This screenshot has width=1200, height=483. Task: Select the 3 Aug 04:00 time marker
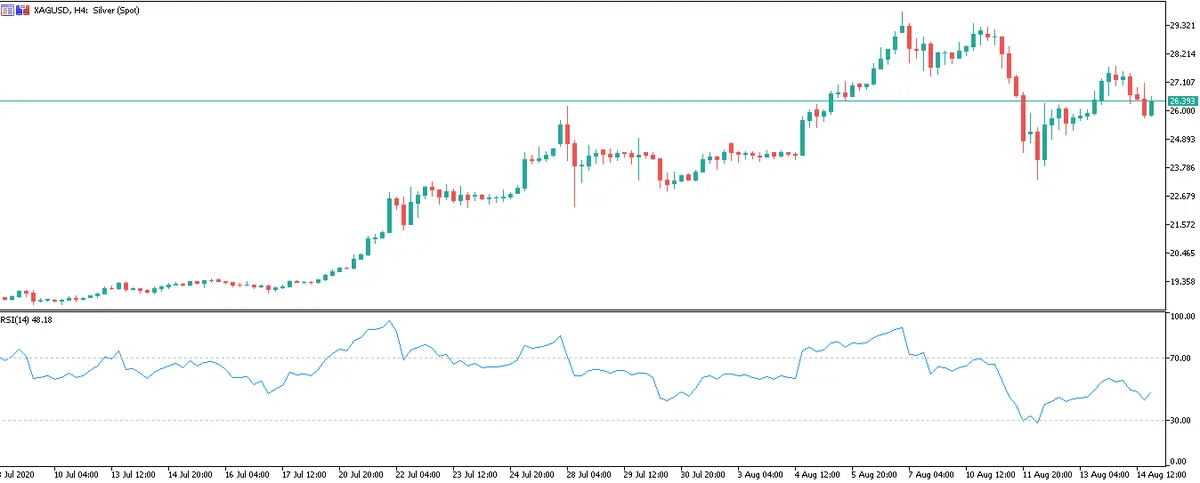(762, 472)
